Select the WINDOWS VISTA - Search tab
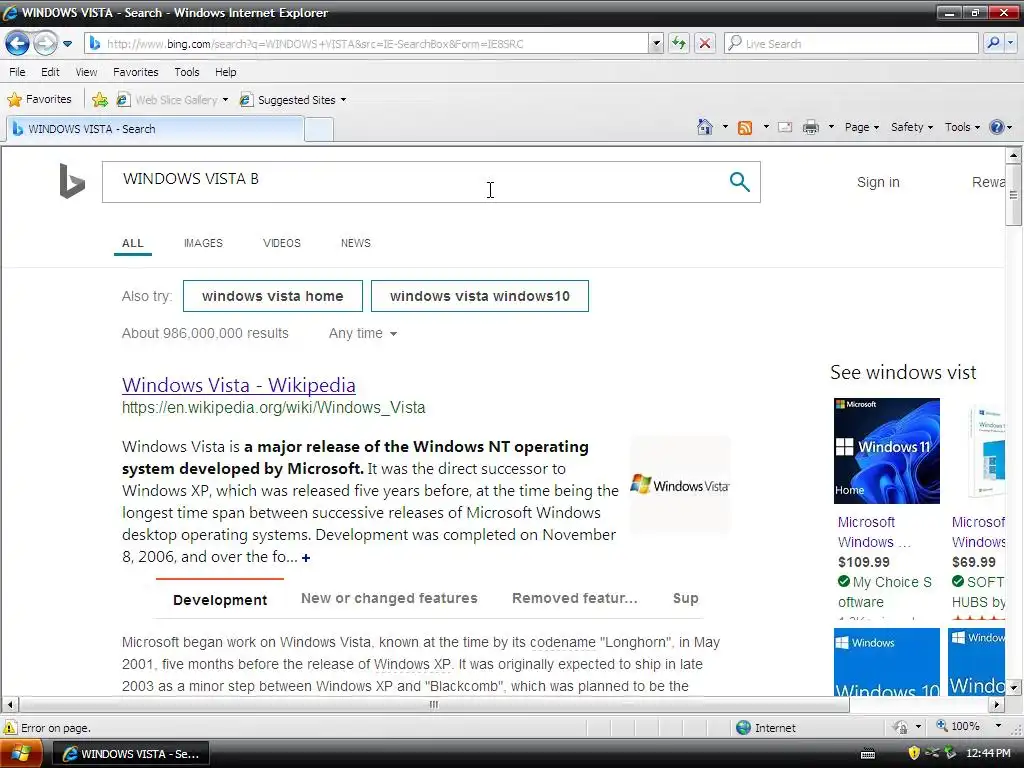Viewport: 1024px width, 768px height. pos(155,129)
